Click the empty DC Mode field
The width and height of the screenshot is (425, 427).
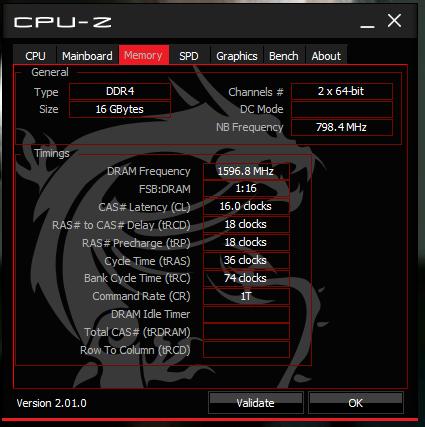coord(342,109)
